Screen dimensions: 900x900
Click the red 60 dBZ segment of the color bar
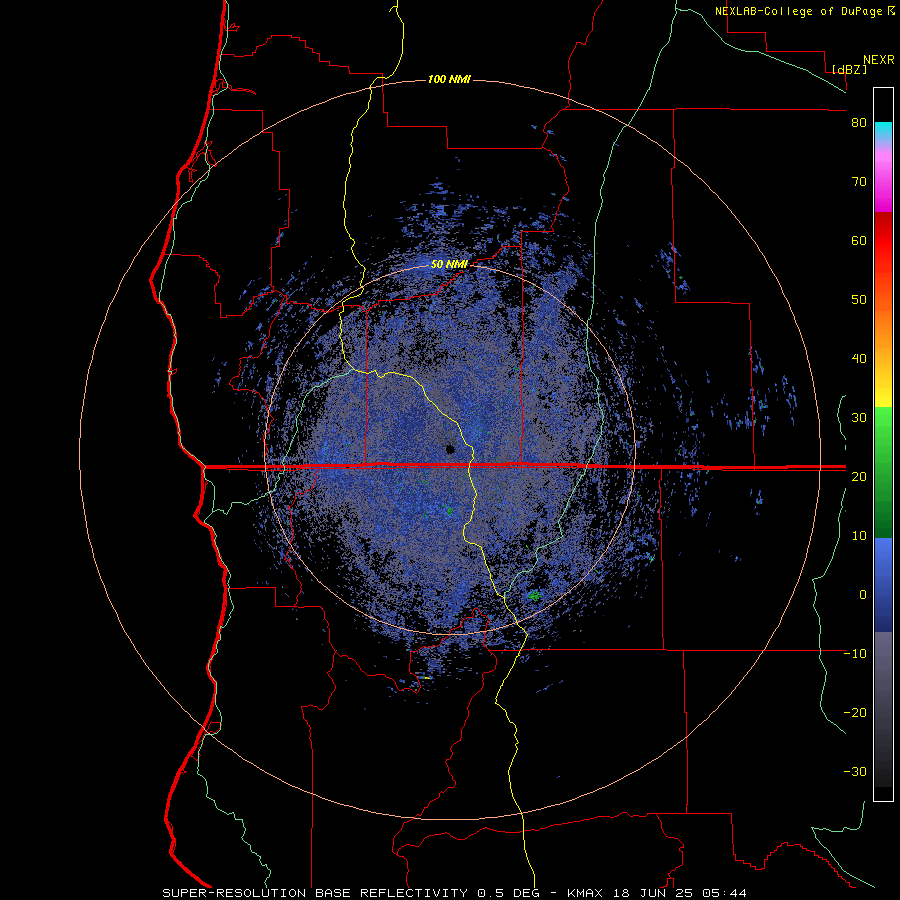pos(883,240)
